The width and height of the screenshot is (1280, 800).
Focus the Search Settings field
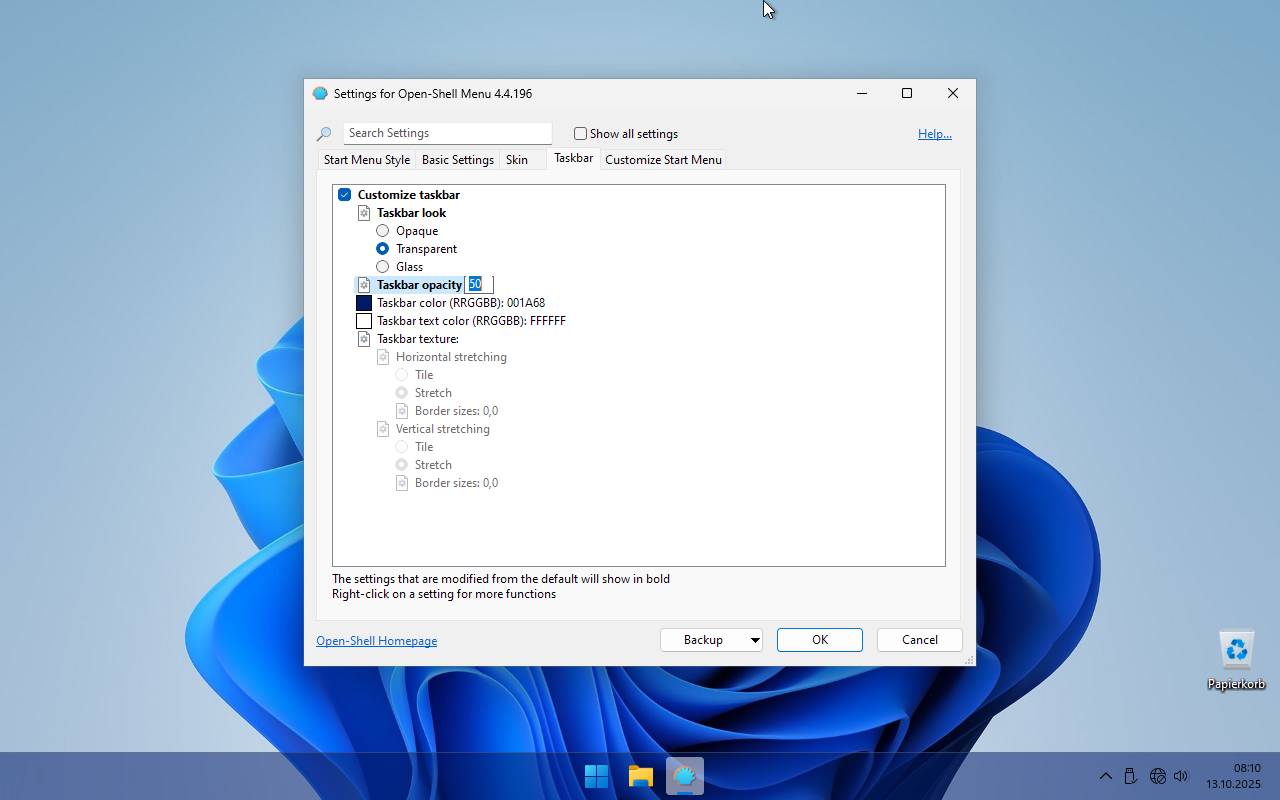(447, 133)
